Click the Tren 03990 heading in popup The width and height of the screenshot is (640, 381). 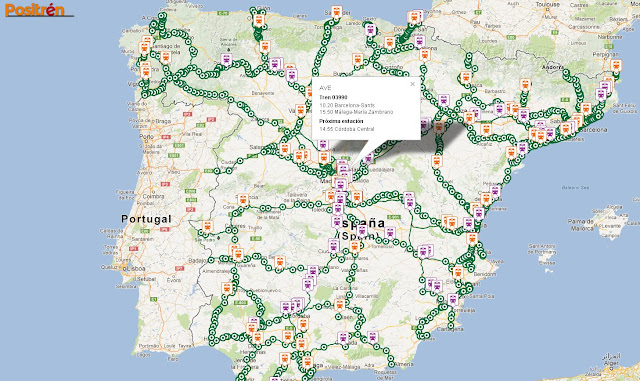(333, 98)
